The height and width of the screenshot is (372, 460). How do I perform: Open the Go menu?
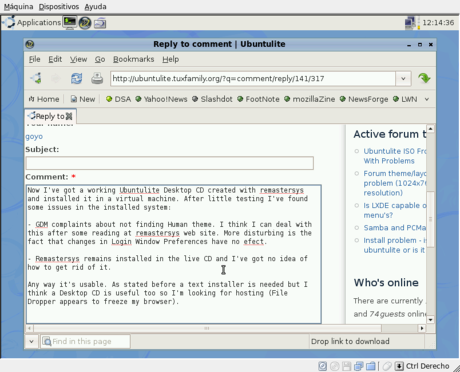(100, 59)
